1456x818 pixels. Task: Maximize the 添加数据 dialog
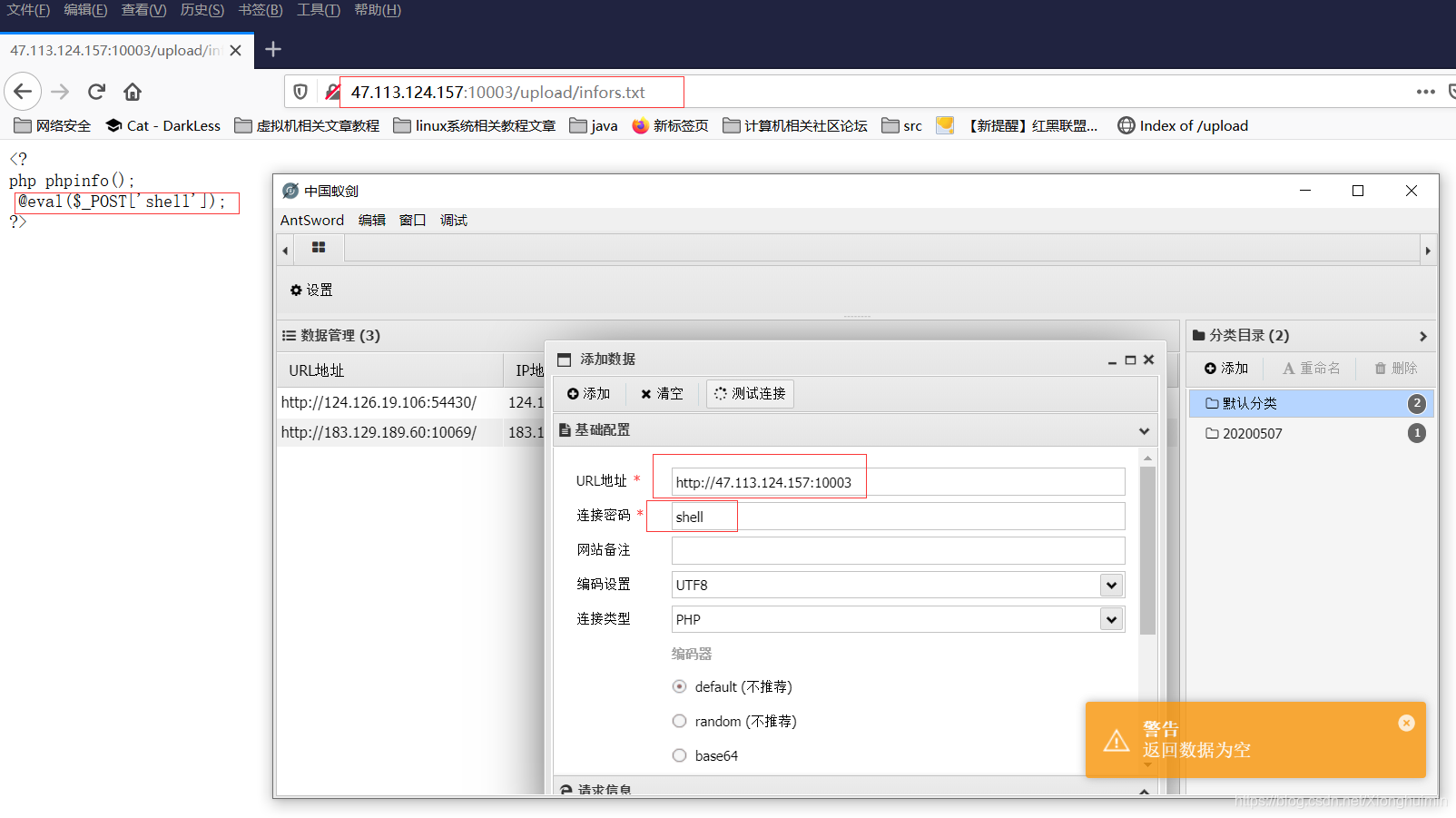(1130, 360)
